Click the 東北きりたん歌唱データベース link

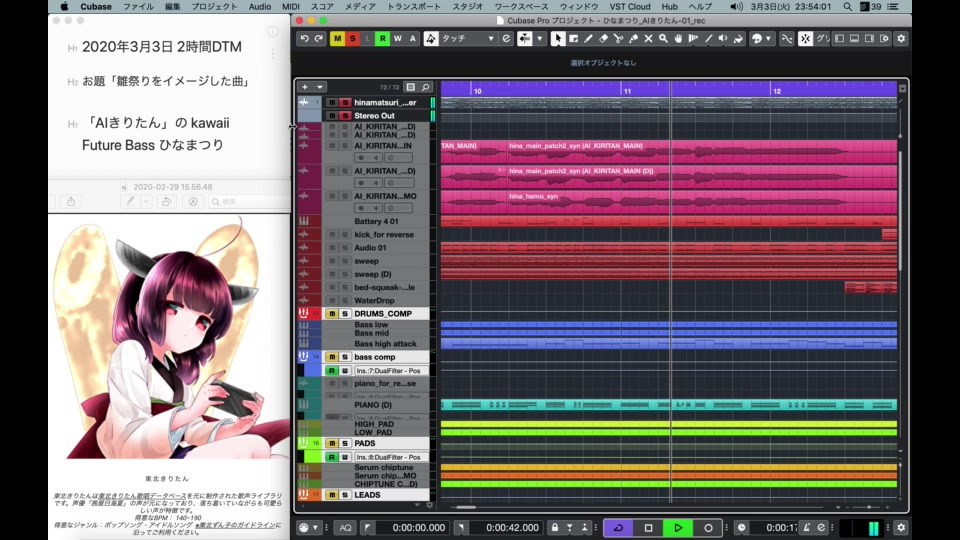pyautogui.click(x=142, y=495)
